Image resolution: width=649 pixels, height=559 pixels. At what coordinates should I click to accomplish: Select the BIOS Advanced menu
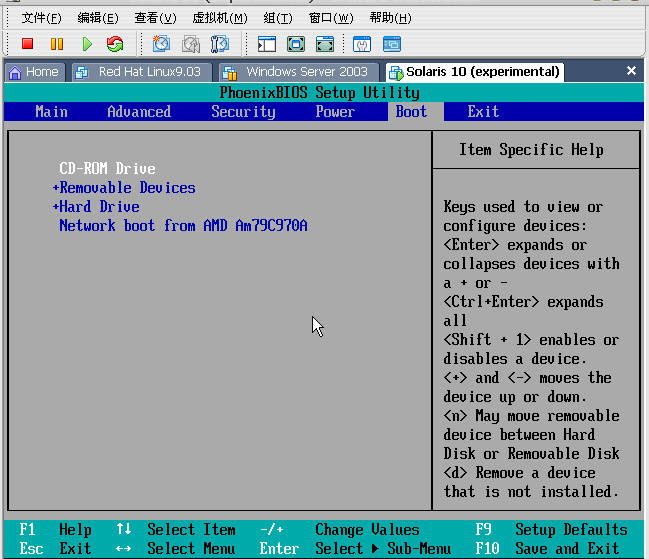(x=139, y=112)
